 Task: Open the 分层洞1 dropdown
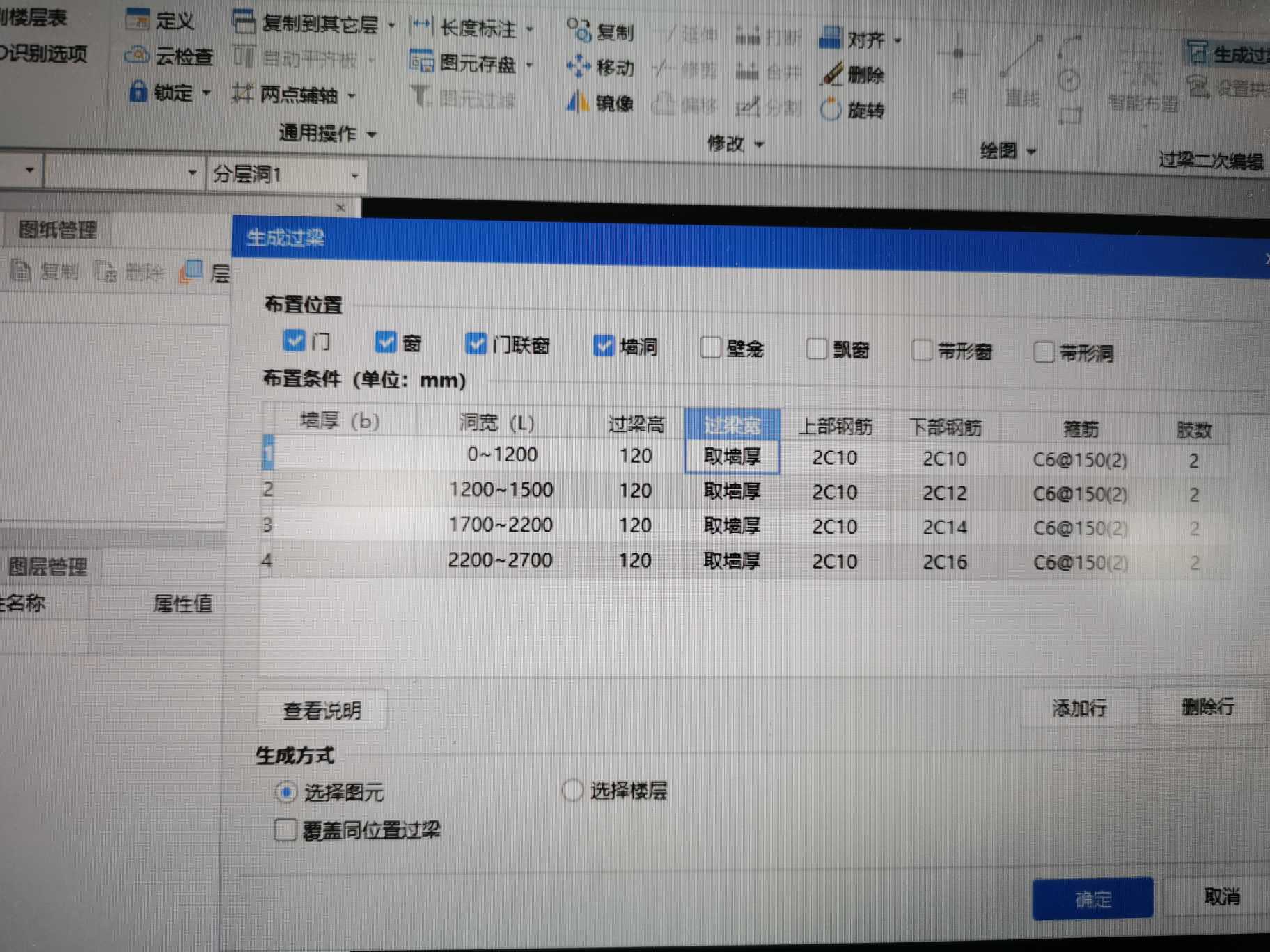[354, 175]
